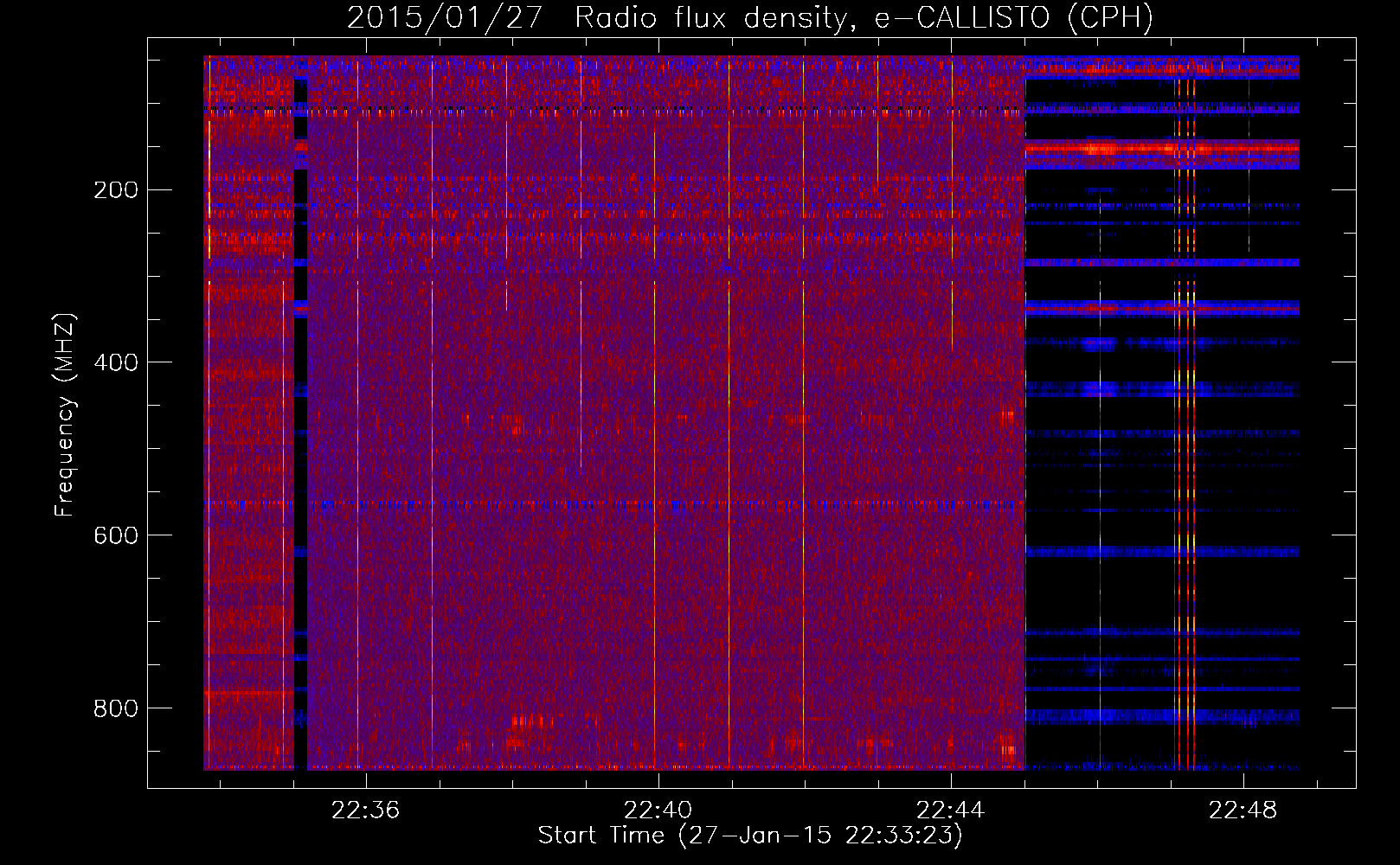The width and height of the screenshot is (1400, 865).
Task: Click the 'Start Time (27-Jan-15 22:33:23)' label
Action: coord(750,836)
